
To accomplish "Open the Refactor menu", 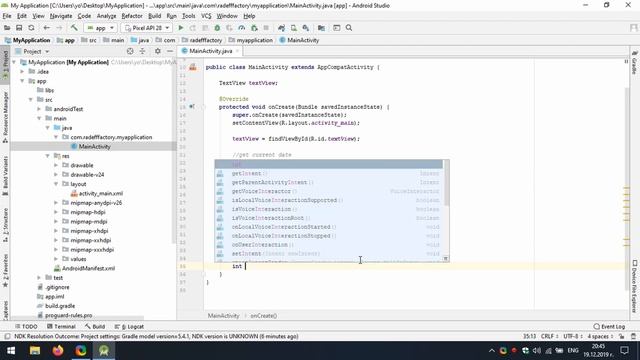I will tap(132, 16).
